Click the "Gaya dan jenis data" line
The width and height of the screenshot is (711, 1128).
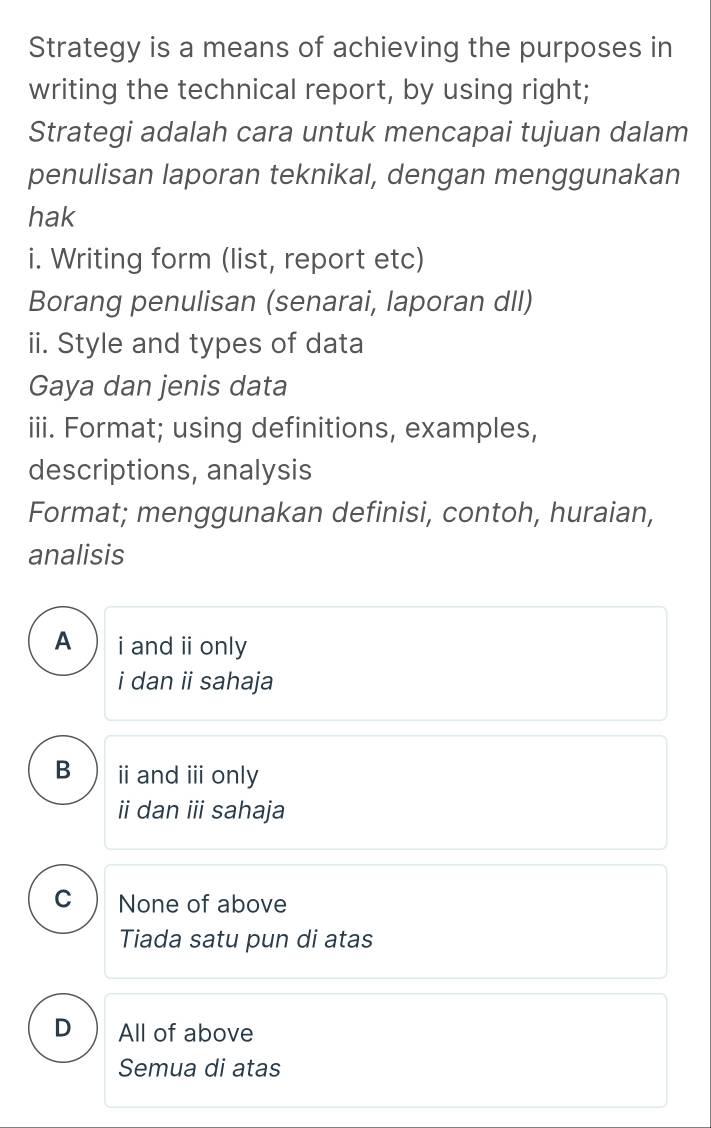(158, 386)
